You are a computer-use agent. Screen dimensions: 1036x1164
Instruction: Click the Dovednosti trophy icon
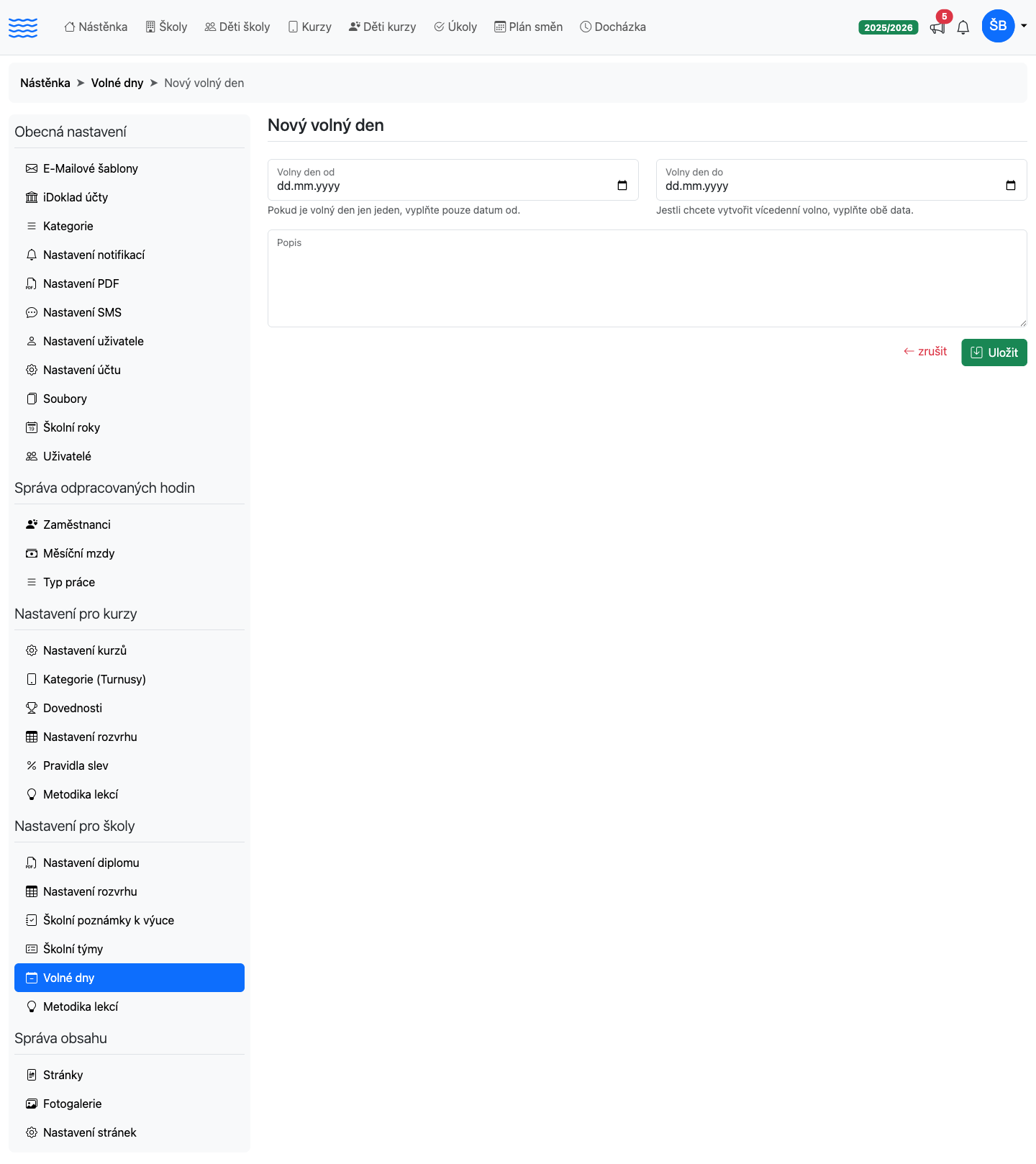(x=32, y=708)
